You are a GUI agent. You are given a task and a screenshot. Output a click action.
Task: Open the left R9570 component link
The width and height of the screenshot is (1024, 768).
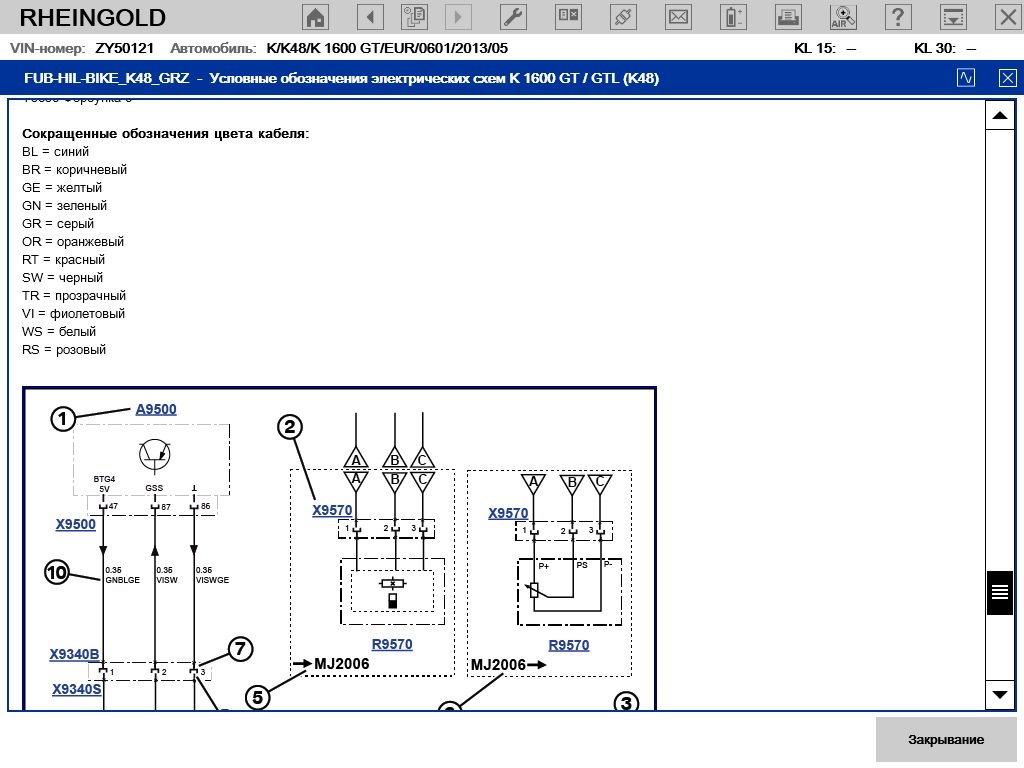[x=391, y=645]
